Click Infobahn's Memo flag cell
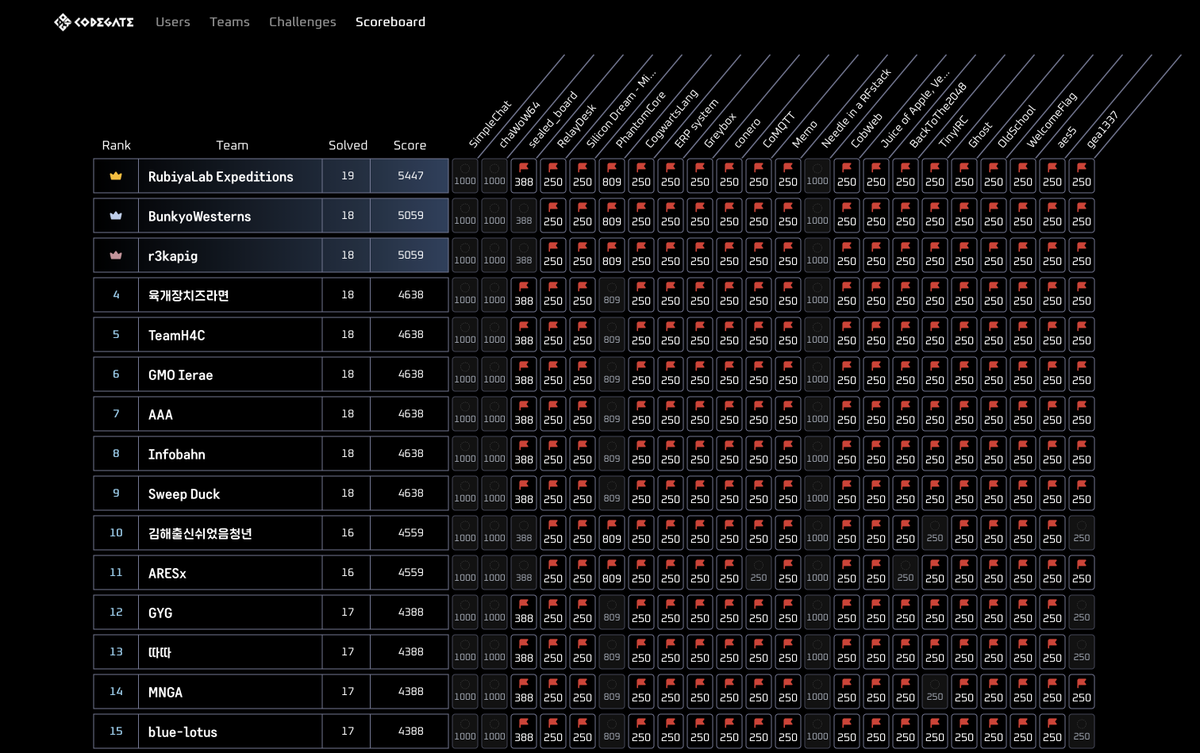 788,454
